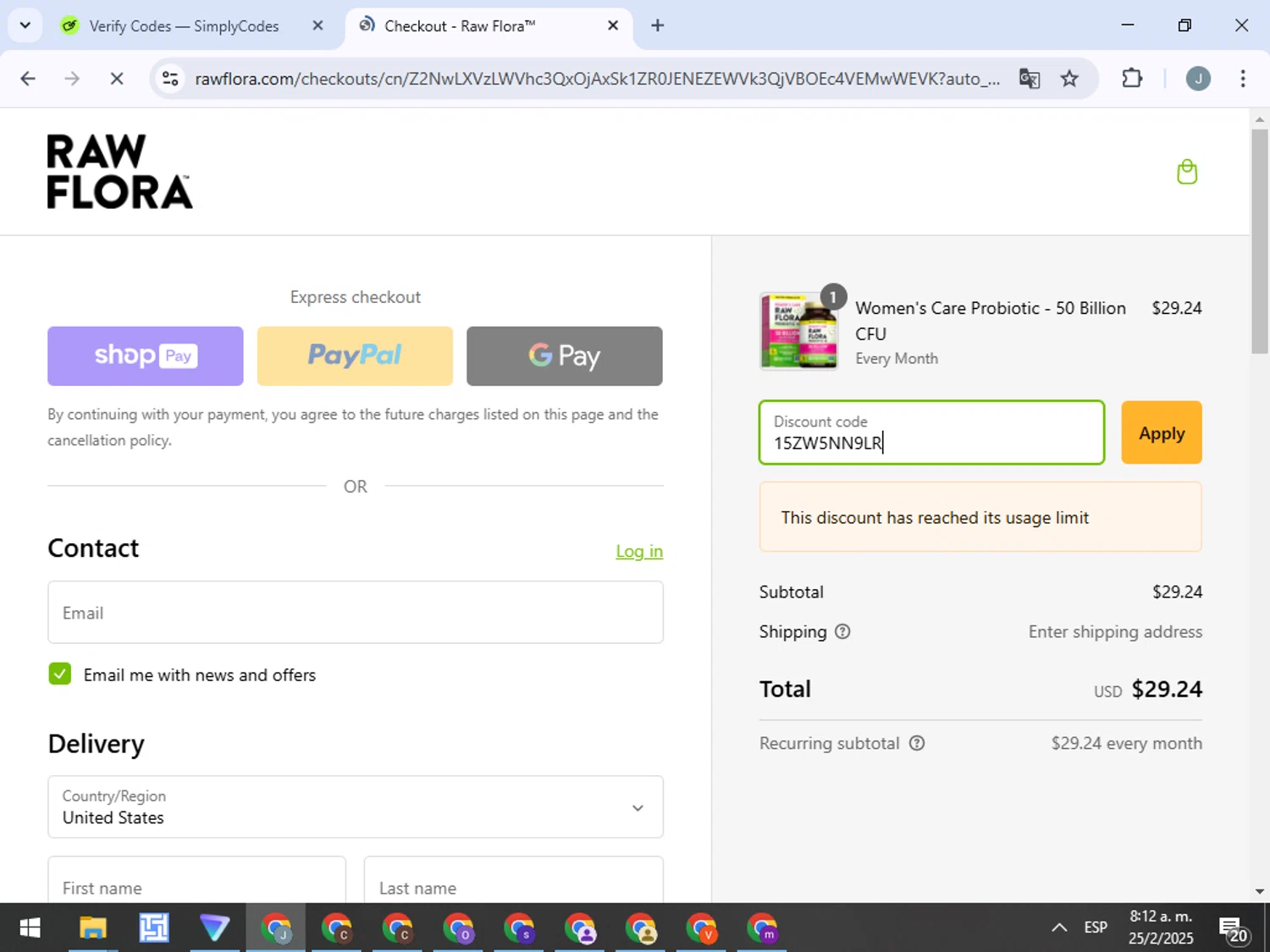Apply the discount code
The width and height of the screenshot is (1270, 952).
1162,432
